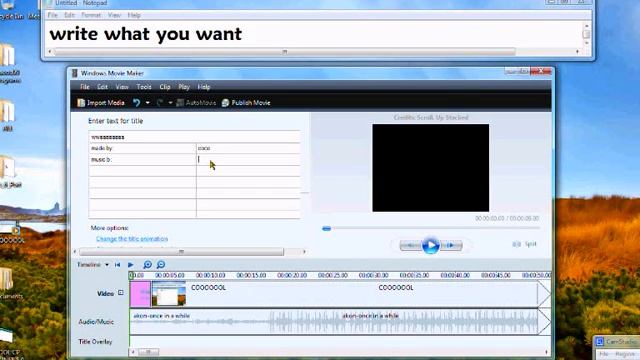The image size is (640, 360).
Task: Click the 'music b:' credit cell
Action: 142,160
